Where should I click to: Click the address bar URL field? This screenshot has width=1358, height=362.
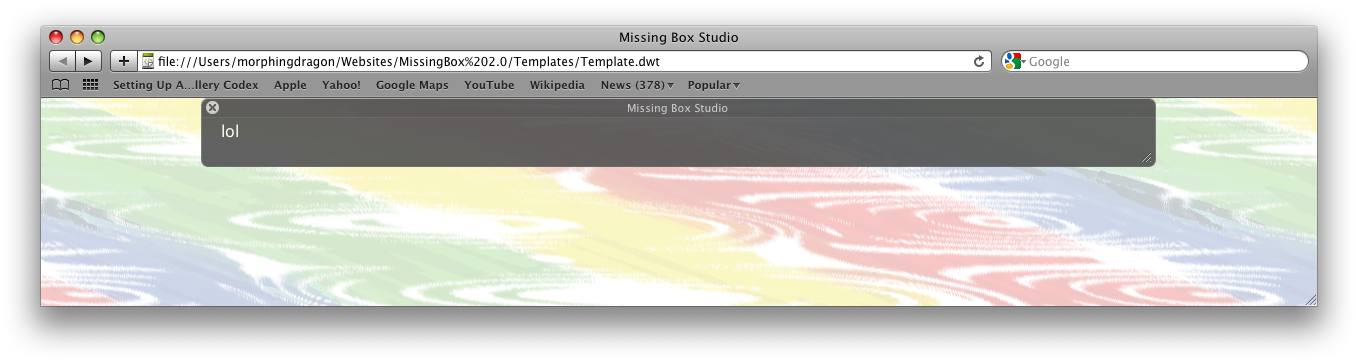click(563, 61)
